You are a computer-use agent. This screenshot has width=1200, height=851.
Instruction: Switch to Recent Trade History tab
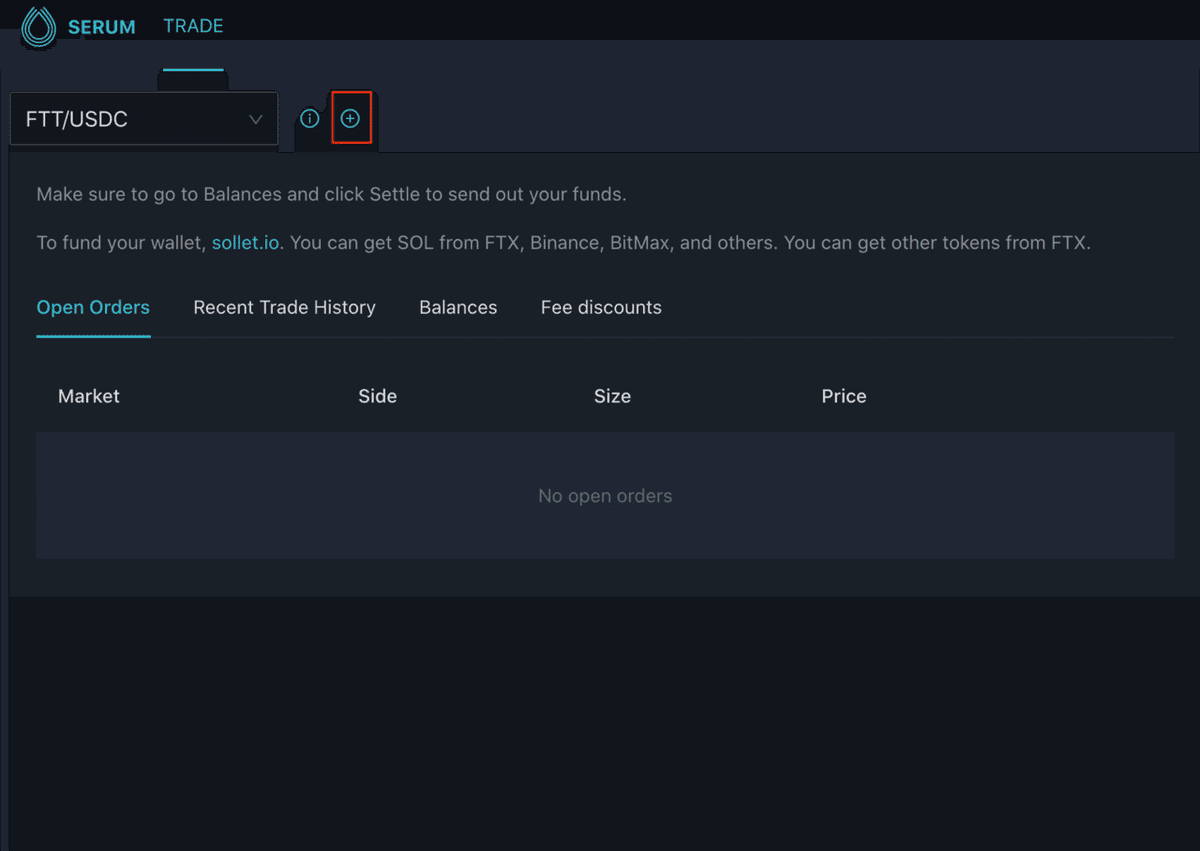(284, 307)
